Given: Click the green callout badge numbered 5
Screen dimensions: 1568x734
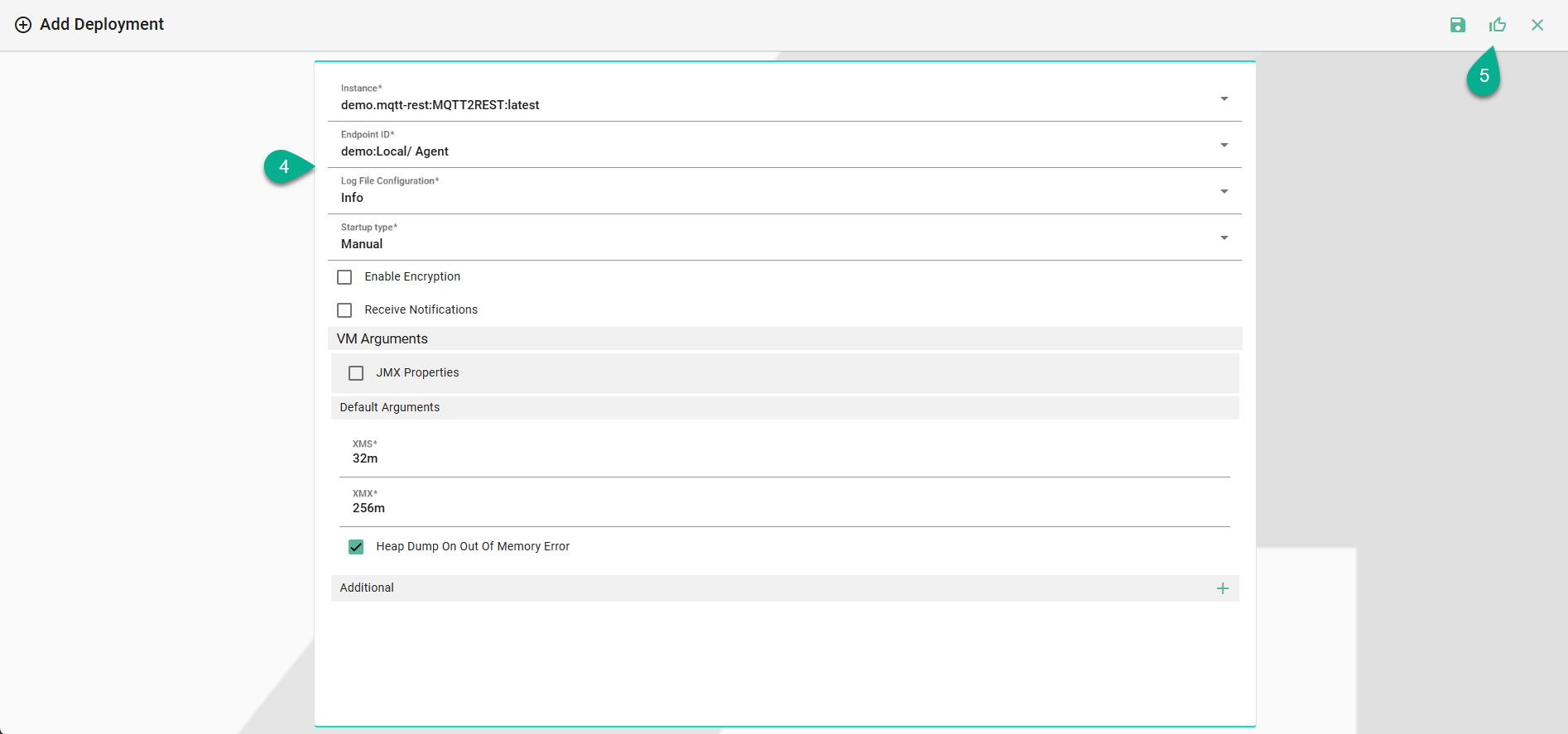Looking at the screenshot, I should [1484, 77].
